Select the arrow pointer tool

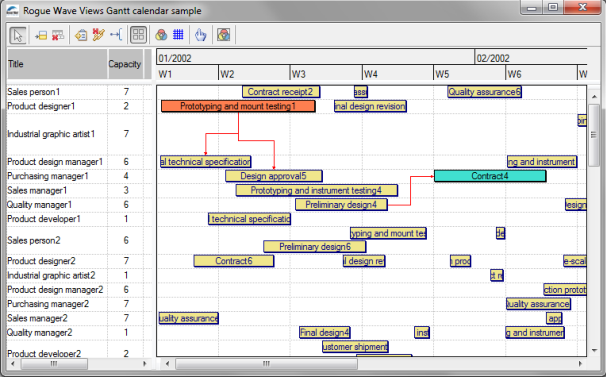tap(18, 35)
